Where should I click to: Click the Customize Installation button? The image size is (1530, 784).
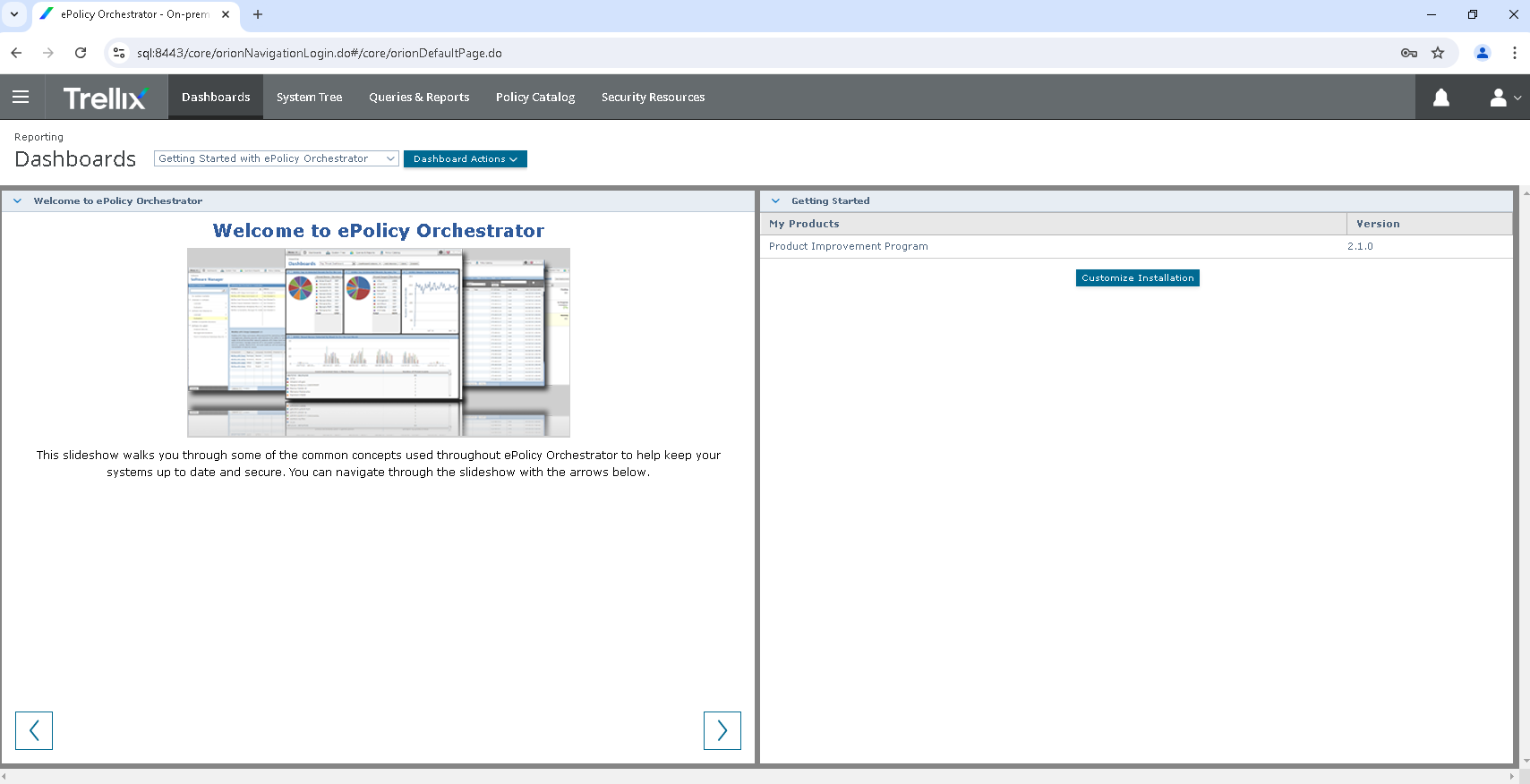click(x=1137, y=278)
